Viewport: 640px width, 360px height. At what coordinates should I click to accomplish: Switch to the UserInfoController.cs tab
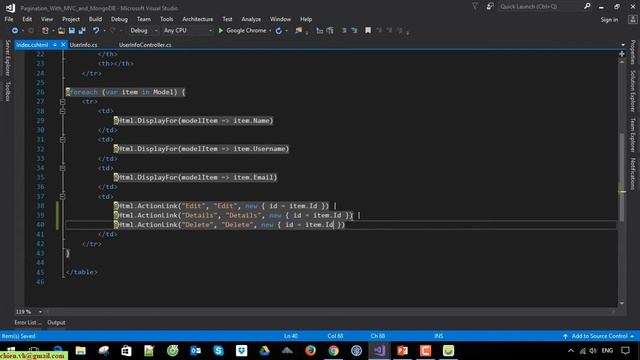[145, 45]
